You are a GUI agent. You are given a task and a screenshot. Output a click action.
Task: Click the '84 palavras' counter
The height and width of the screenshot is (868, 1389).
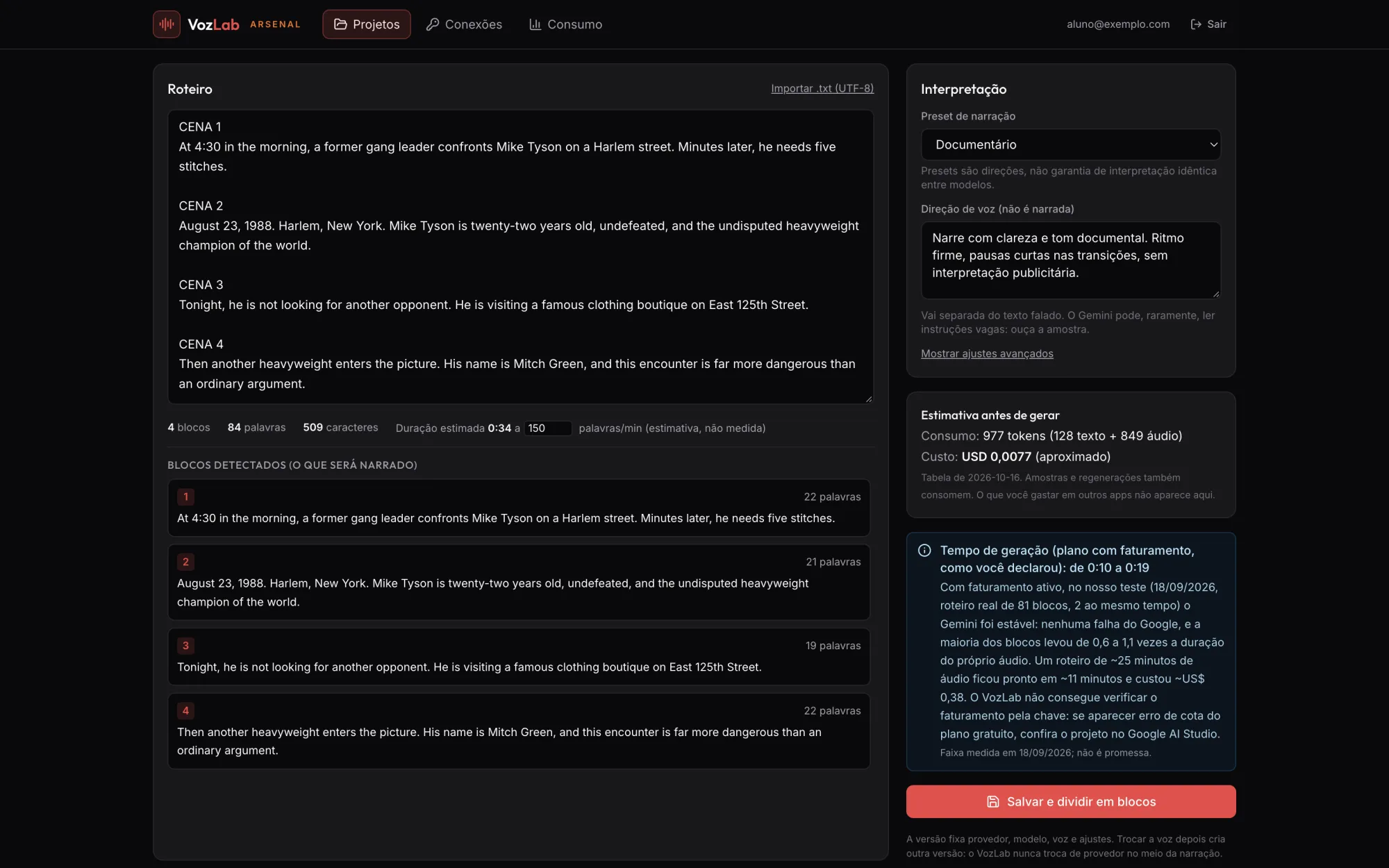coord(256,427)
